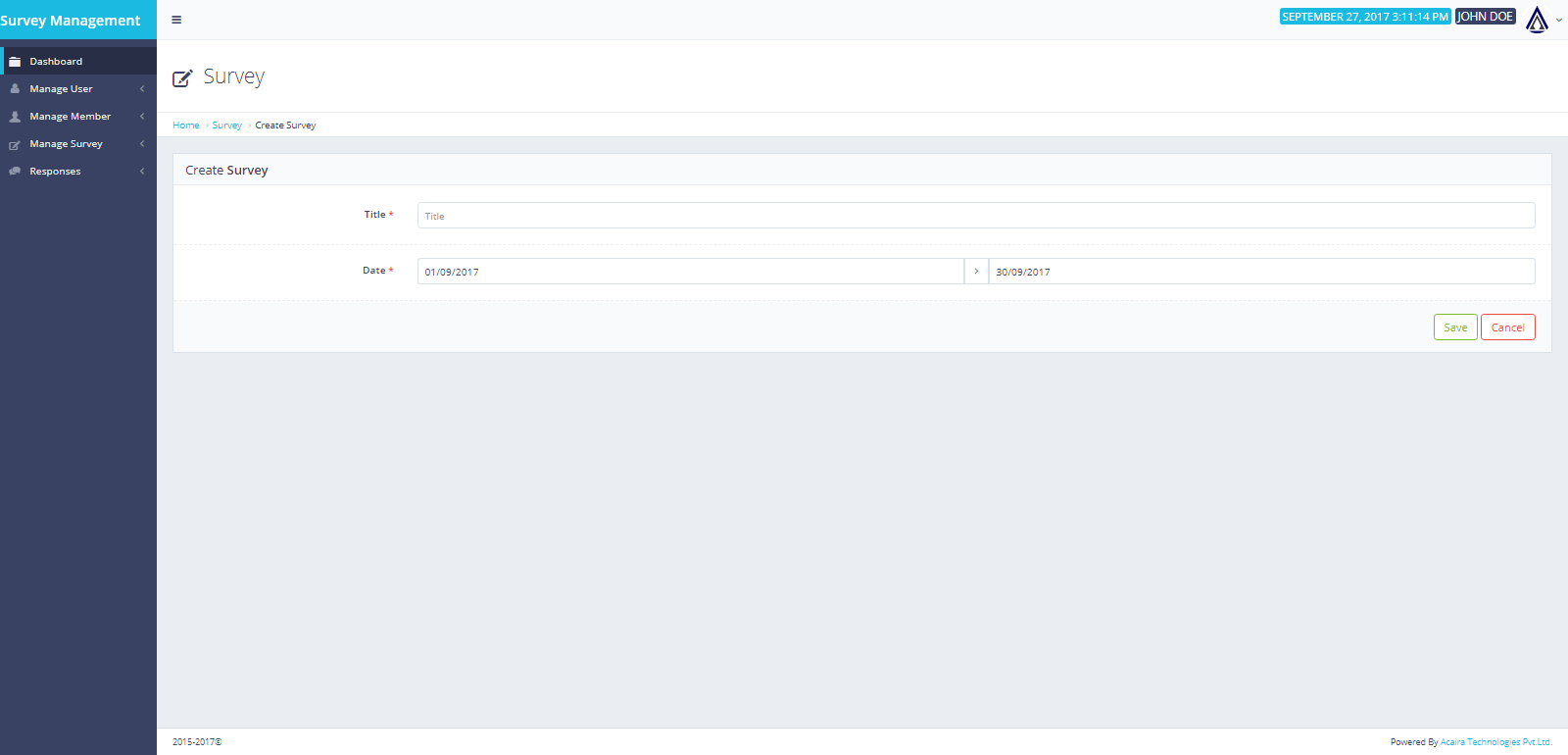Click the hamburger menu toggle icon
1568x755 pixels.
[176, 20]
